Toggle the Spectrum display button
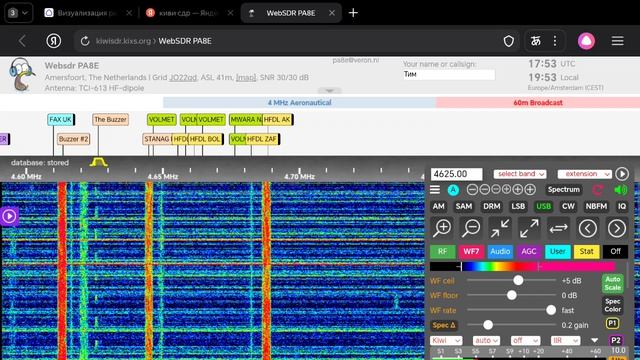640x360 pixels. (x=564, y=189)
